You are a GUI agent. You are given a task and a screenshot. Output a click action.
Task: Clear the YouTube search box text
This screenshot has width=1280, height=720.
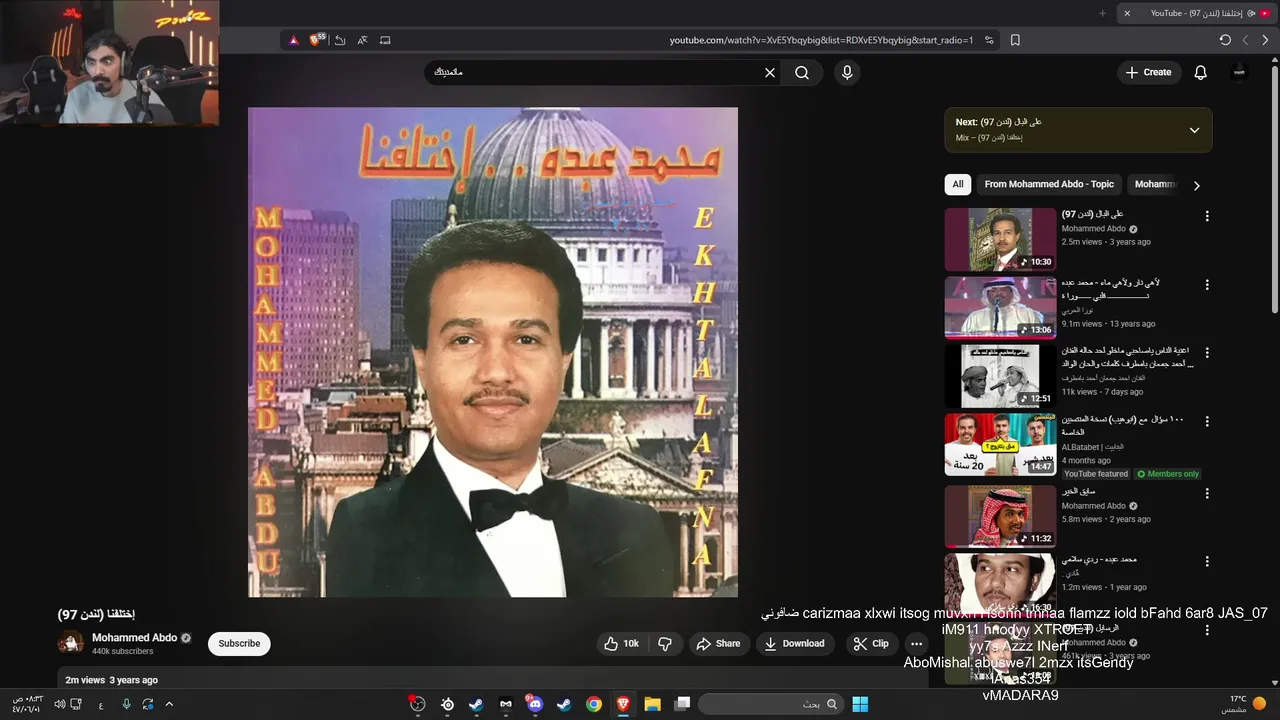point(770,72)
